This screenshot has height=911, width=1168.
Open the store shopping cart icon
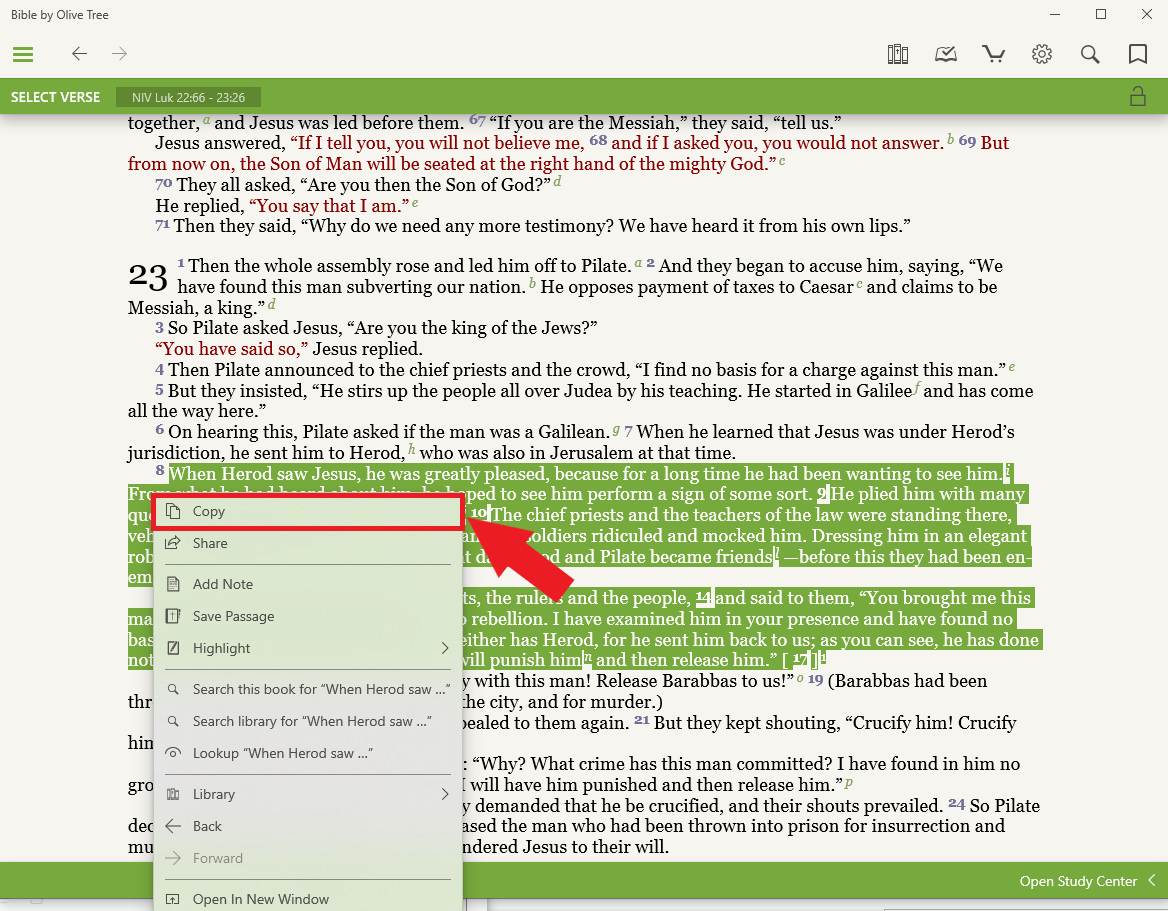point(994,54)
